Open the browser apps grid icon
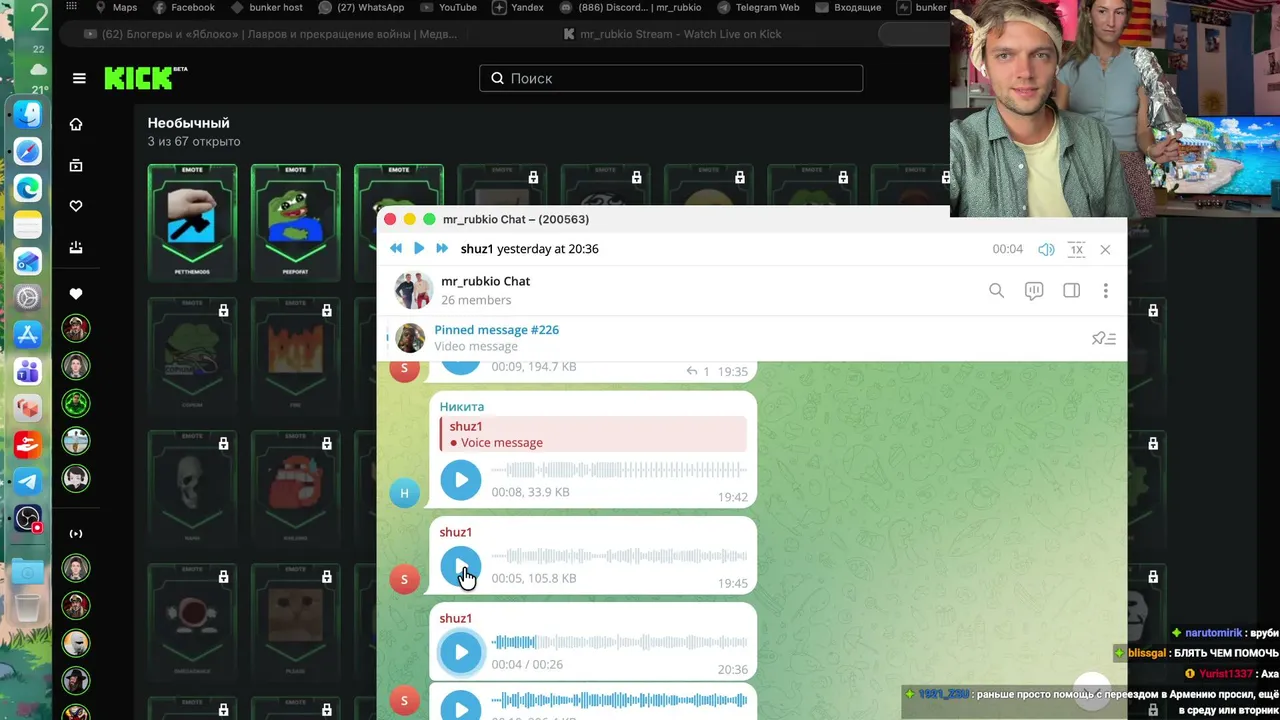The width and height of the screenshot is (1280, 720). (x=71, y=8)
